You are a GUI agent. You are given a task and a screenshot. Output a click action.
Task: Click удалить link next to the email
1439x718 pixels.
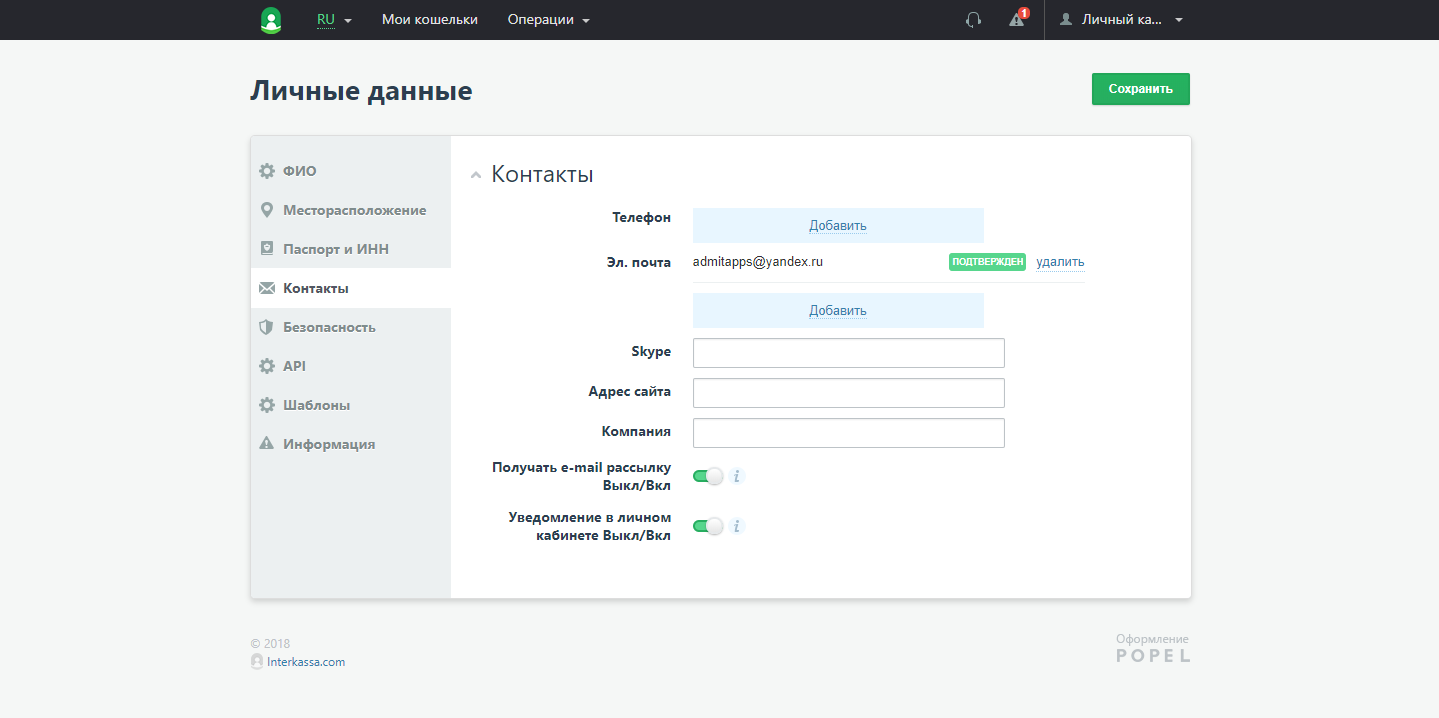pyautogui.click(x=1060, y=262)
